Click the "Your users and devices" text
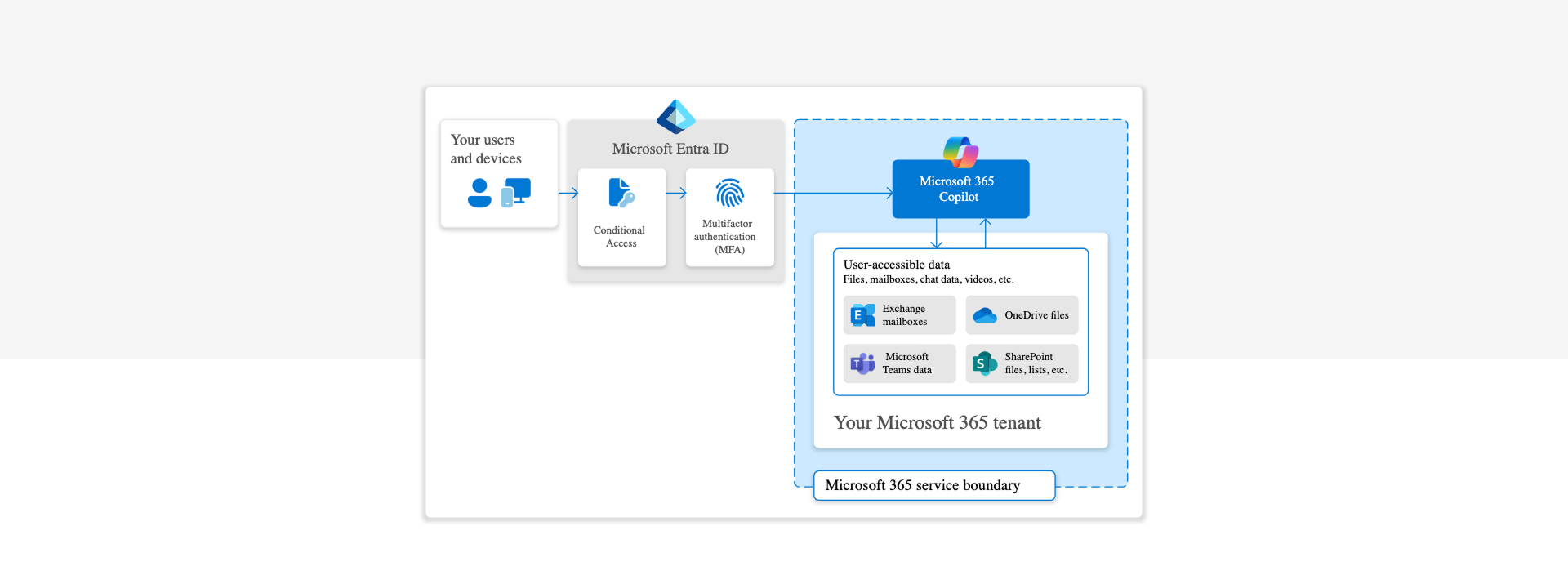Image resolution: width=1568 pixels, height=575 pixels. 486,149
